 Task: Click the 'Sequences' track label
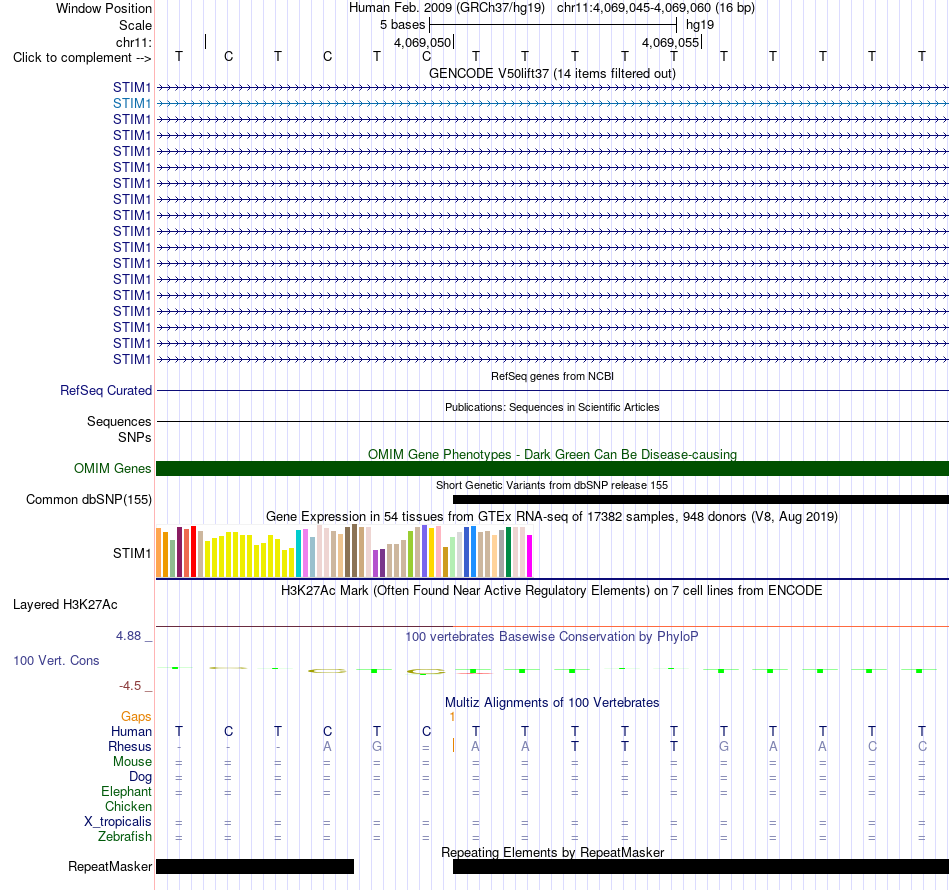coord(119,422)
